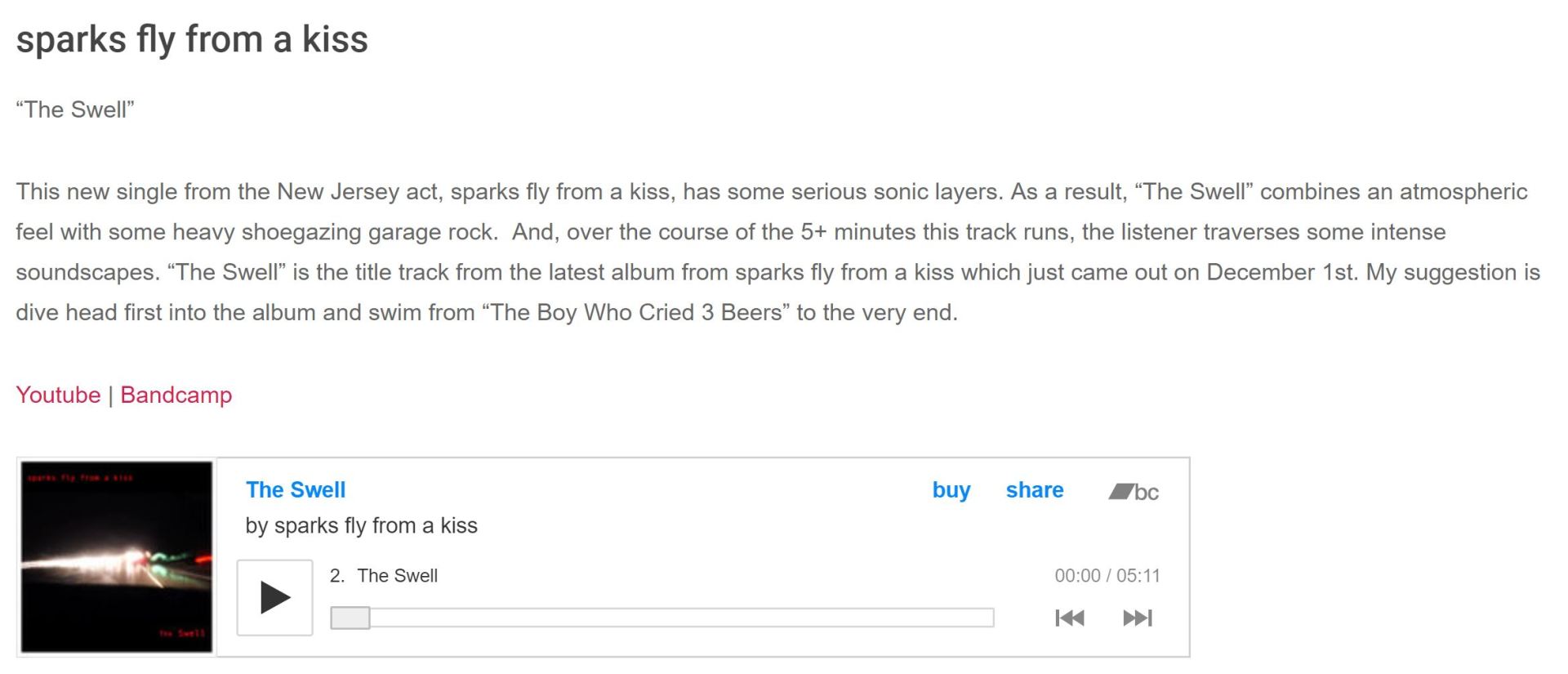Follow the red Bandcamp text link
Screen dimensions: 1568x674
pyautogui.click(x=176, y=395)
